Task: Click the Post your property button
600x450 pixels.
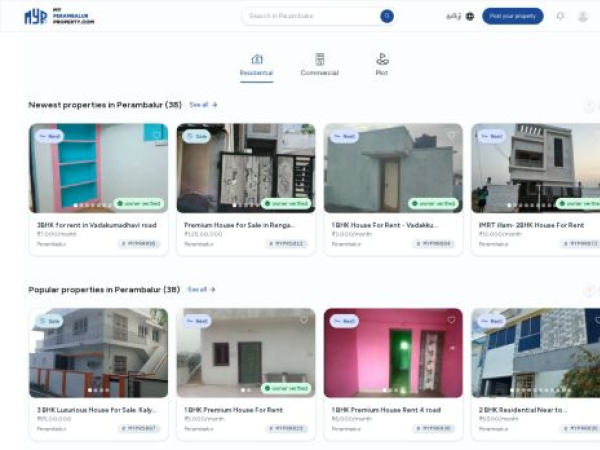Action: pyautogui.click(x=512, y=16)
